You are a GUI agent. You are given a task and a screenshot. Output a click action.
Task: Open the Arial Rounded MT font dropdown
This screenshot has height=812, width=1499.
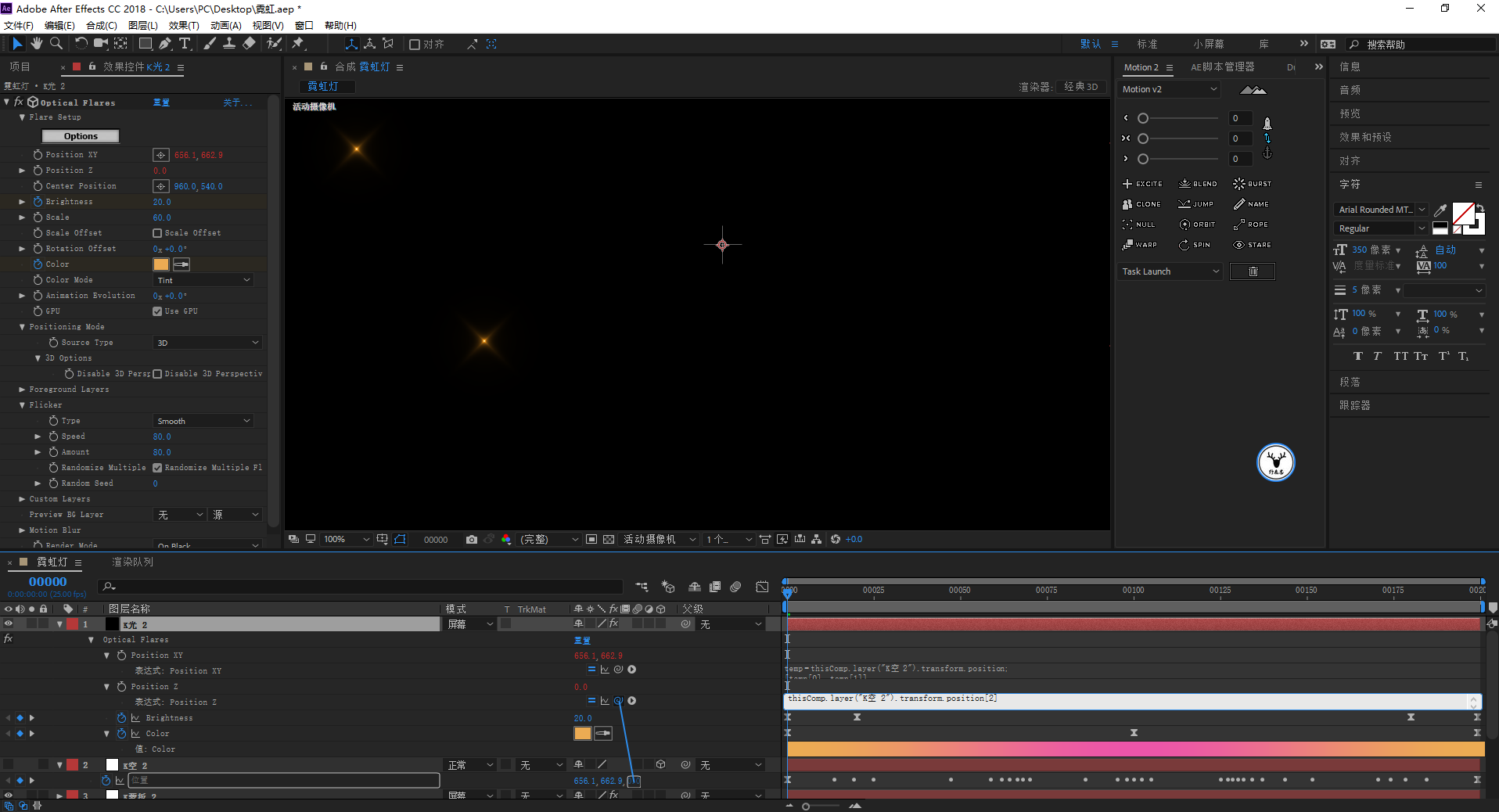click(1382, 210)
